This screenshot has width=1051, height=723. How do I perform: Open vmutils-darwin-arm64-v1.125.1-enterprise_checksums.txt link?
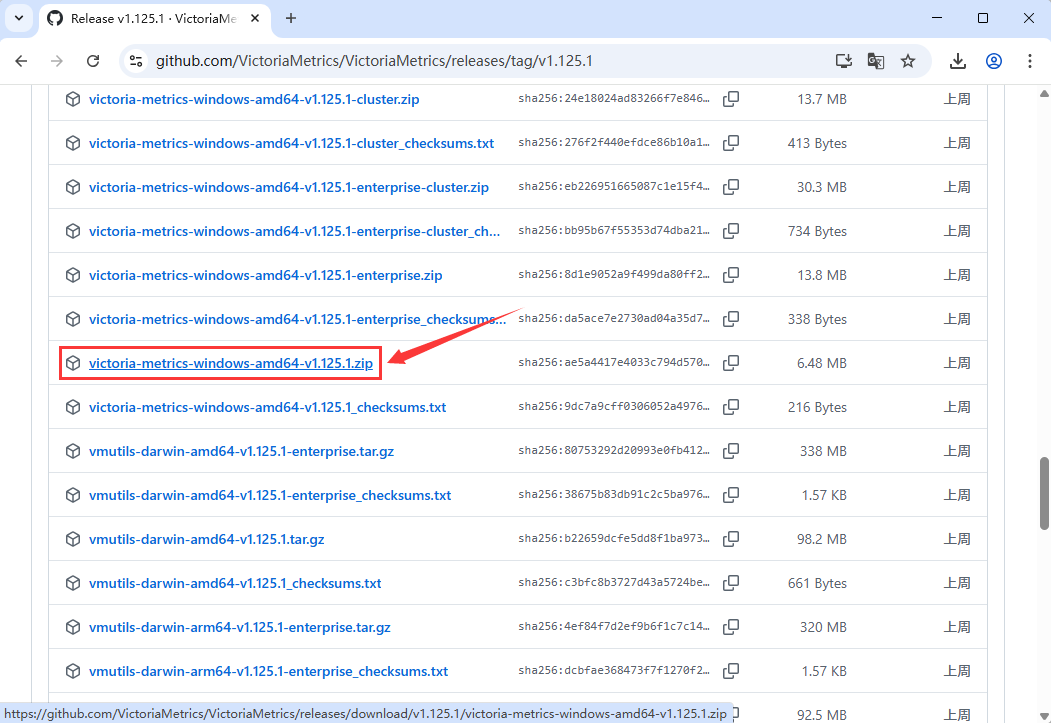pos(269,671)
